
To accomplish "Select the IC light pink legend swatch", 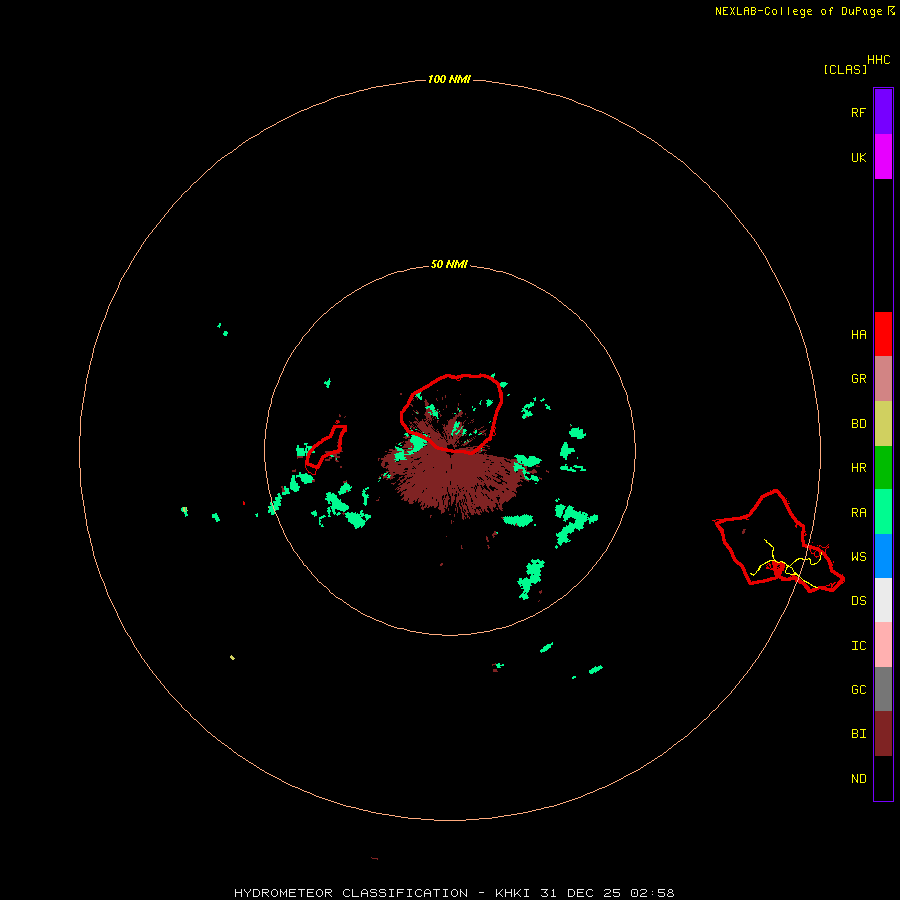I will click(x=883, y=645).
